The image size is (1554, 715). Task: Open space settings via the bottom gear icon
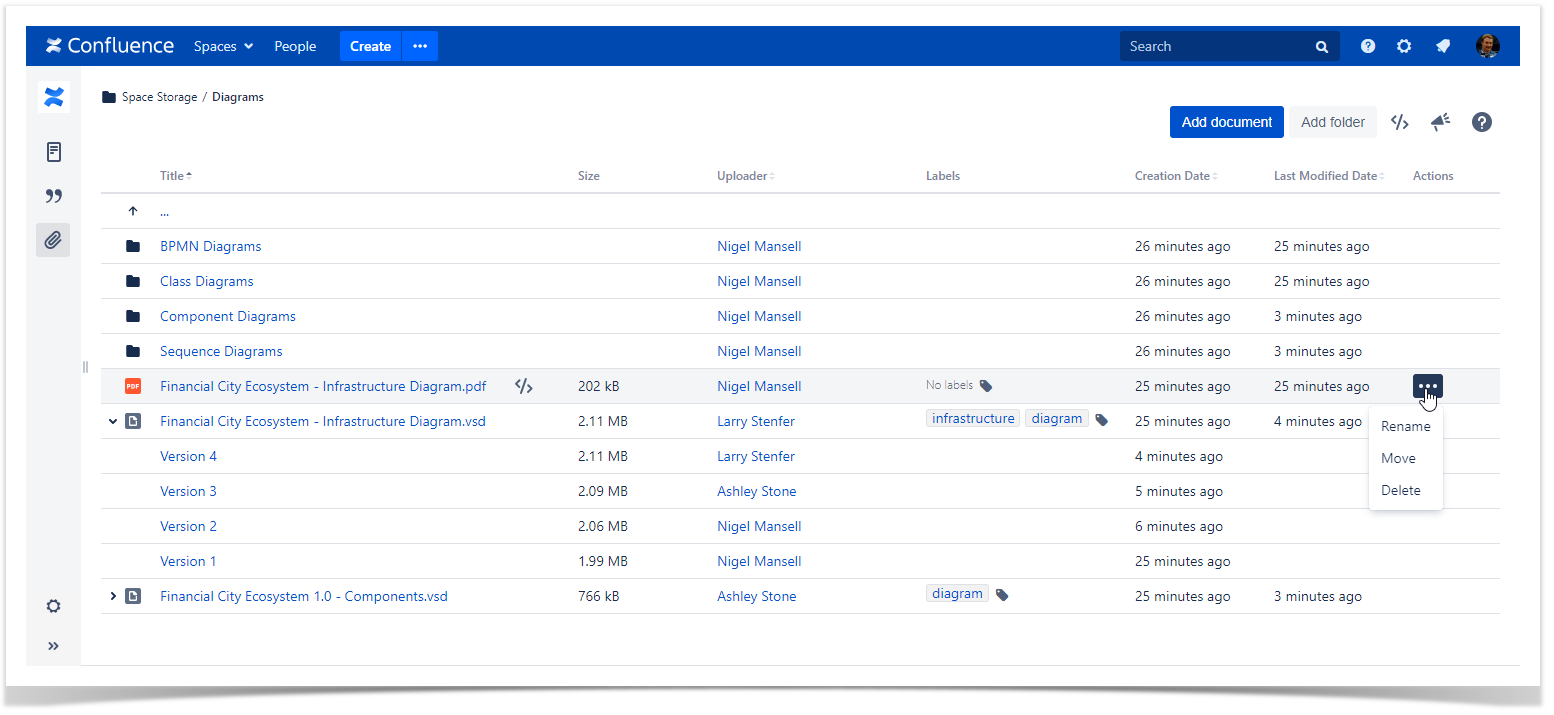pyautogui.click(x=53, y=606)
